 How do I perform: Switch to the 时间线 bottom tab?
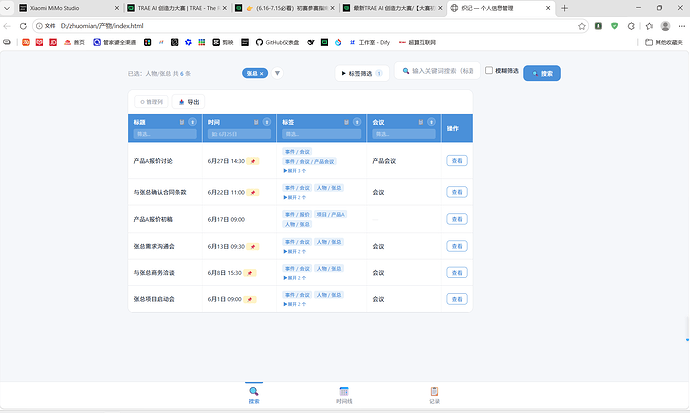[x=344, y=395]
